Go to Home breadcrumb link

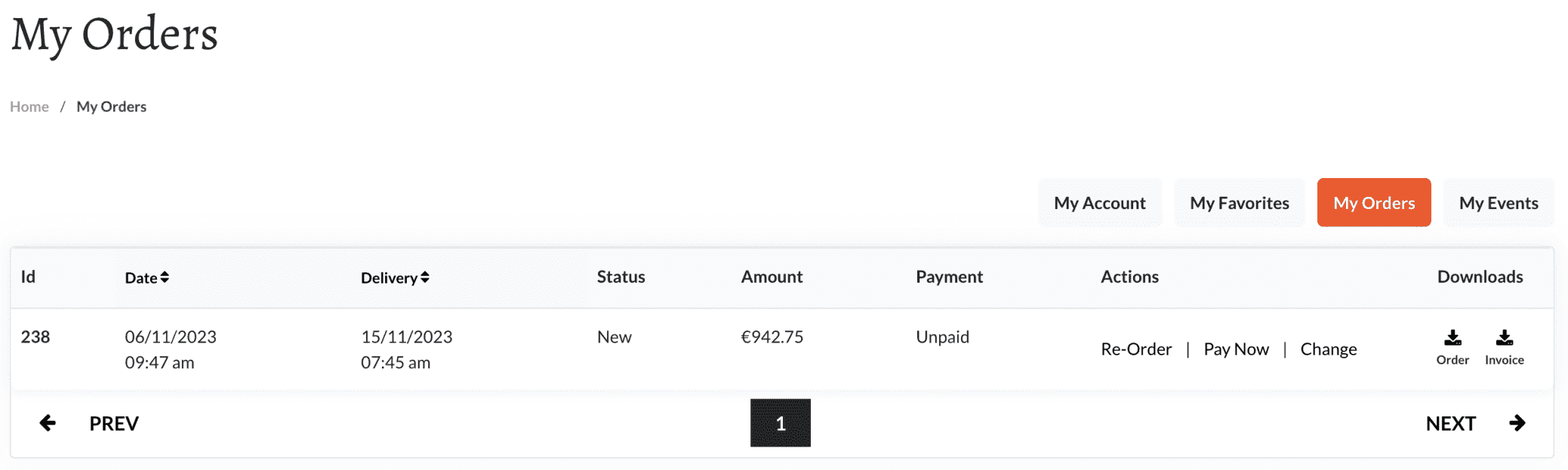[29, 107]
